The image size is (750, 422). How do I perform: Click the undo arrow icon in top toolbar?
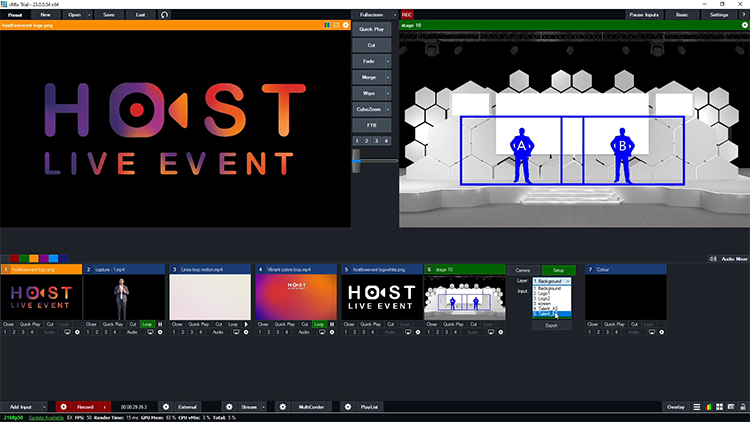click(x=165, y=15)
